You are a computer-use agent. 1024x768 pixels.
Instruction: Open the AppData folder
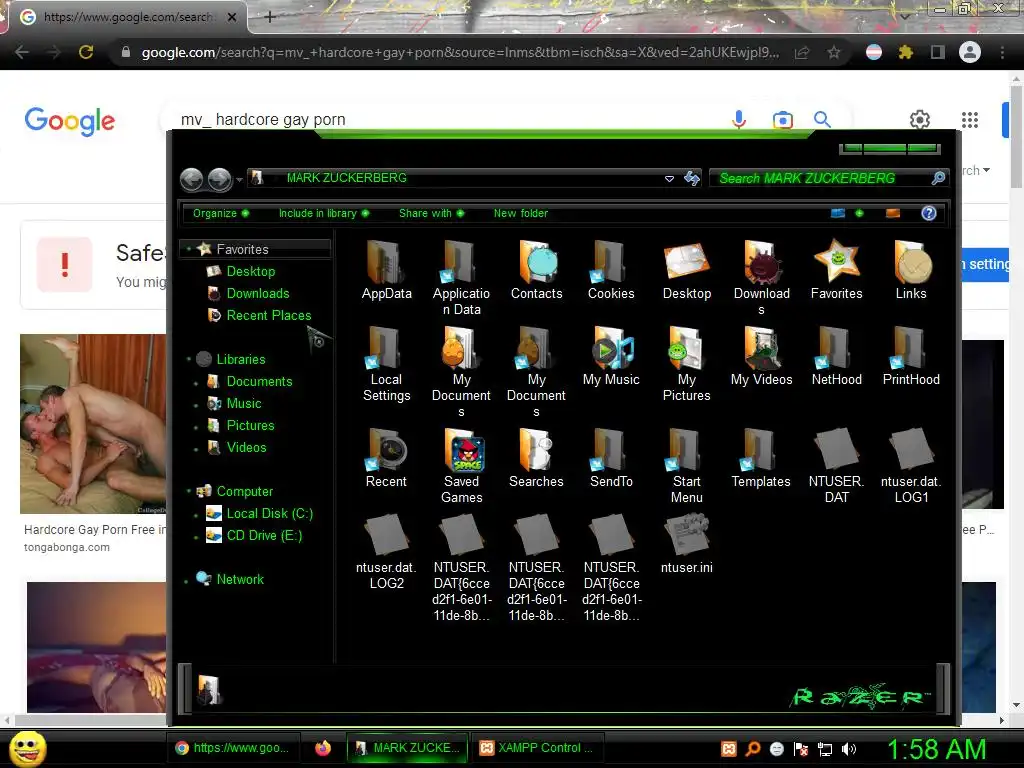click(x=386, y=270)
